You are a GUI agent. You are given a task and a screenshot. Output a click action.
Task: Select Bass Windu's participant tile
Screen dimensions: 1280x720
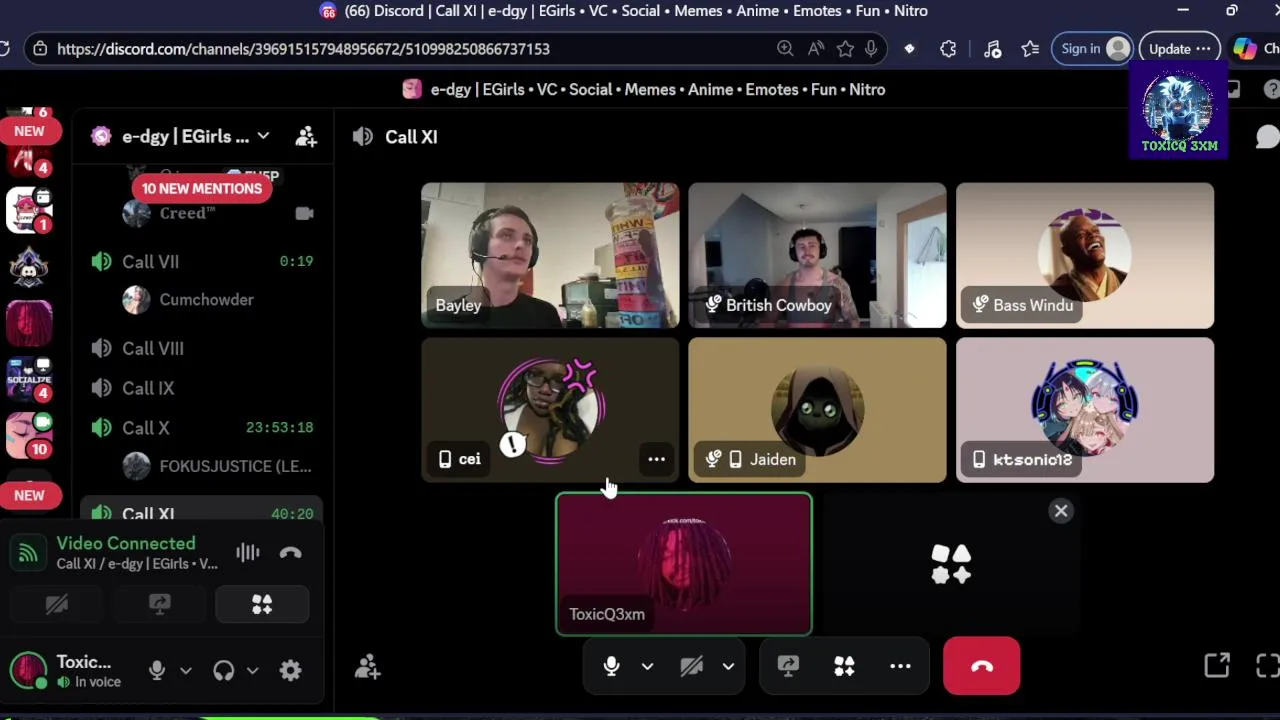pyautogui.click(x=1085, y=255)
